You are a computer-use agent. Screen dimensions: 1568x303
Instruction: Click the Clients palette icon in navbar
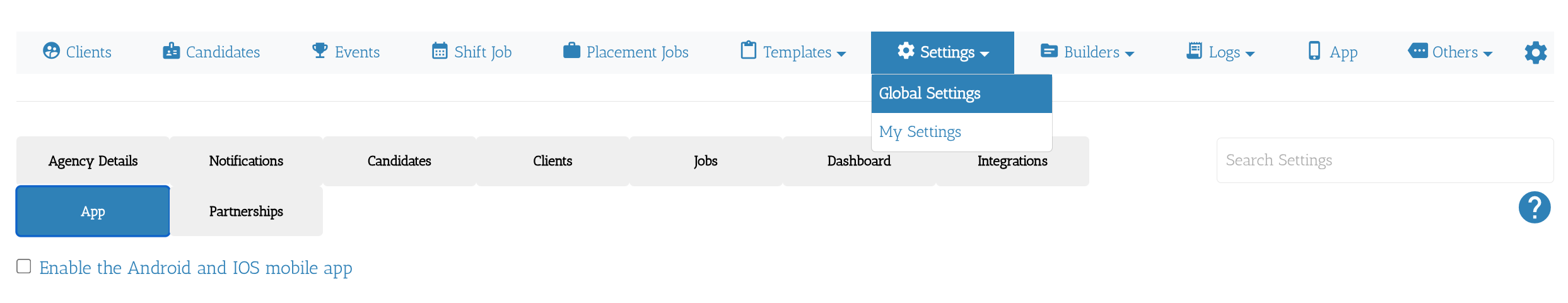[51, 51]
